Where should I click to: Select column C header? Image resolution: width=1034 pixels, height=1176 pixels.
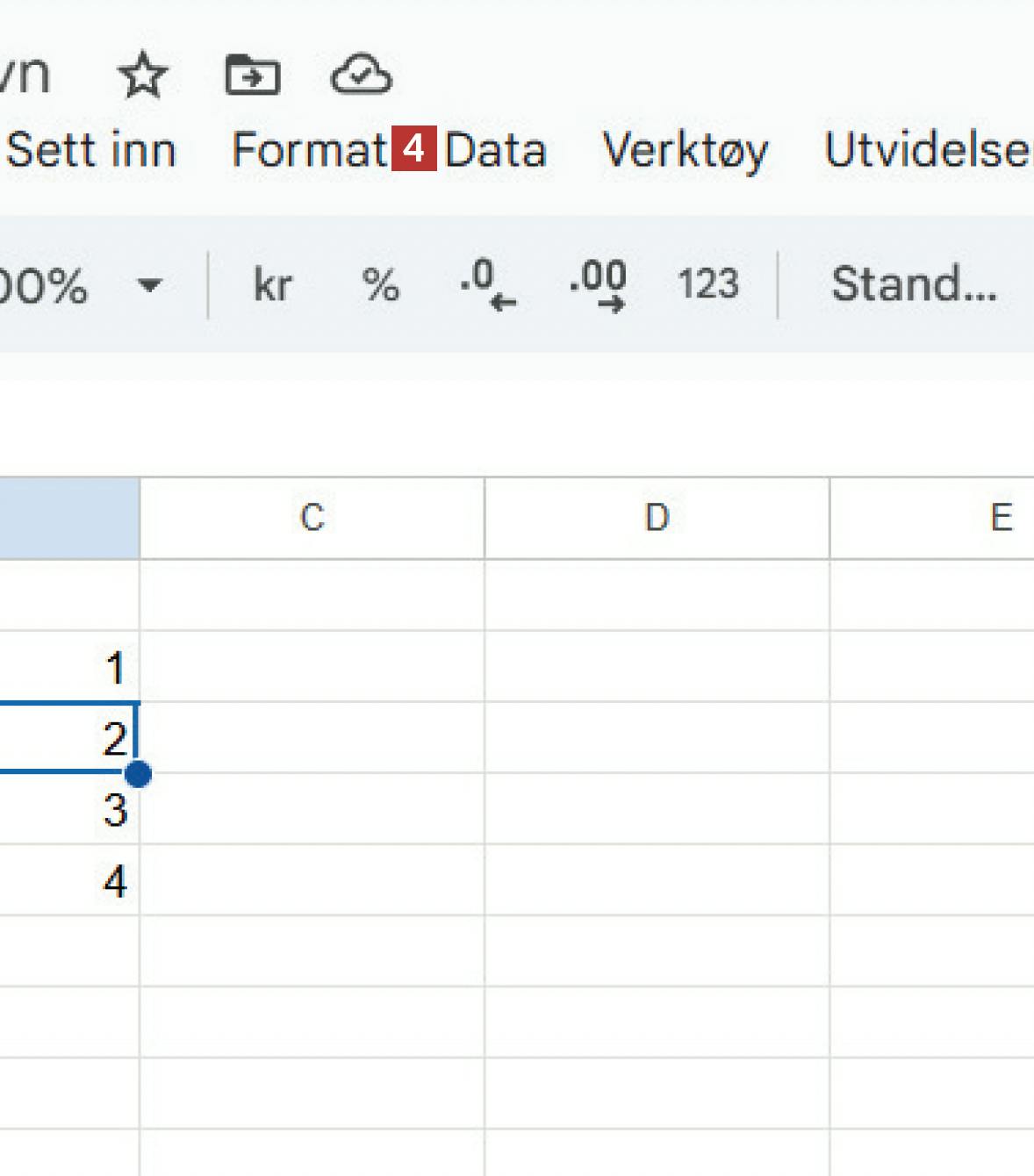312,518
